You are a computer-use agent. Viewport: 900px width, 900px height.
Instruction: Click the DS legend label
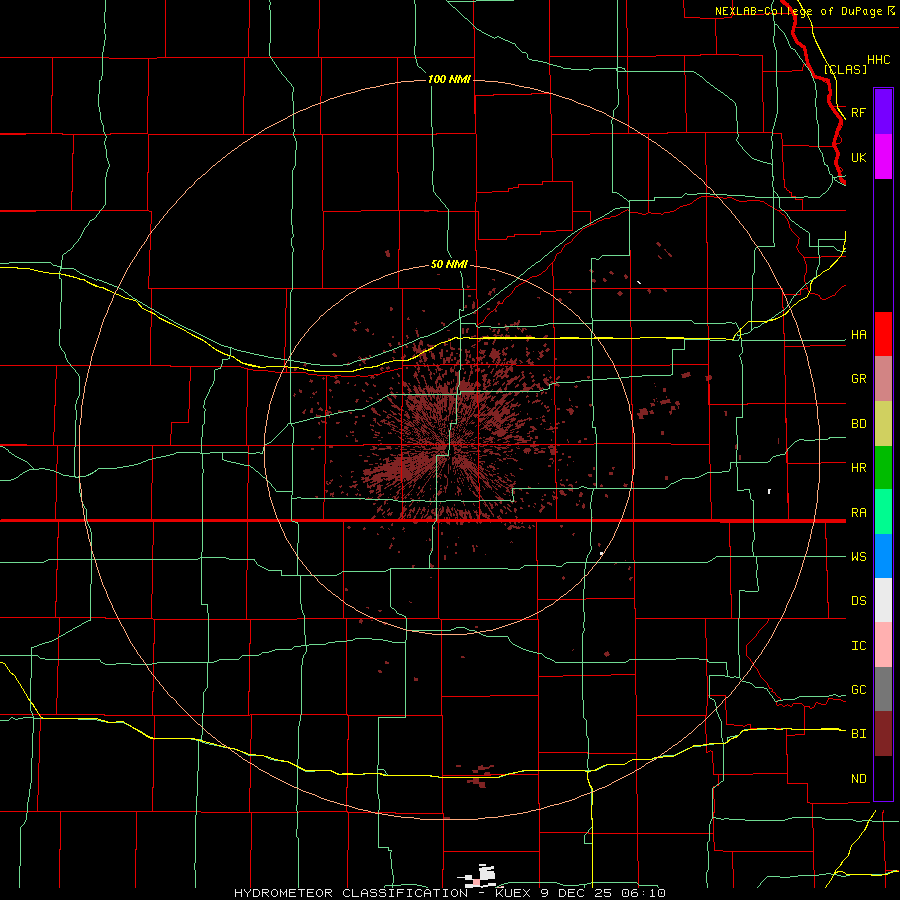(859, 601)
